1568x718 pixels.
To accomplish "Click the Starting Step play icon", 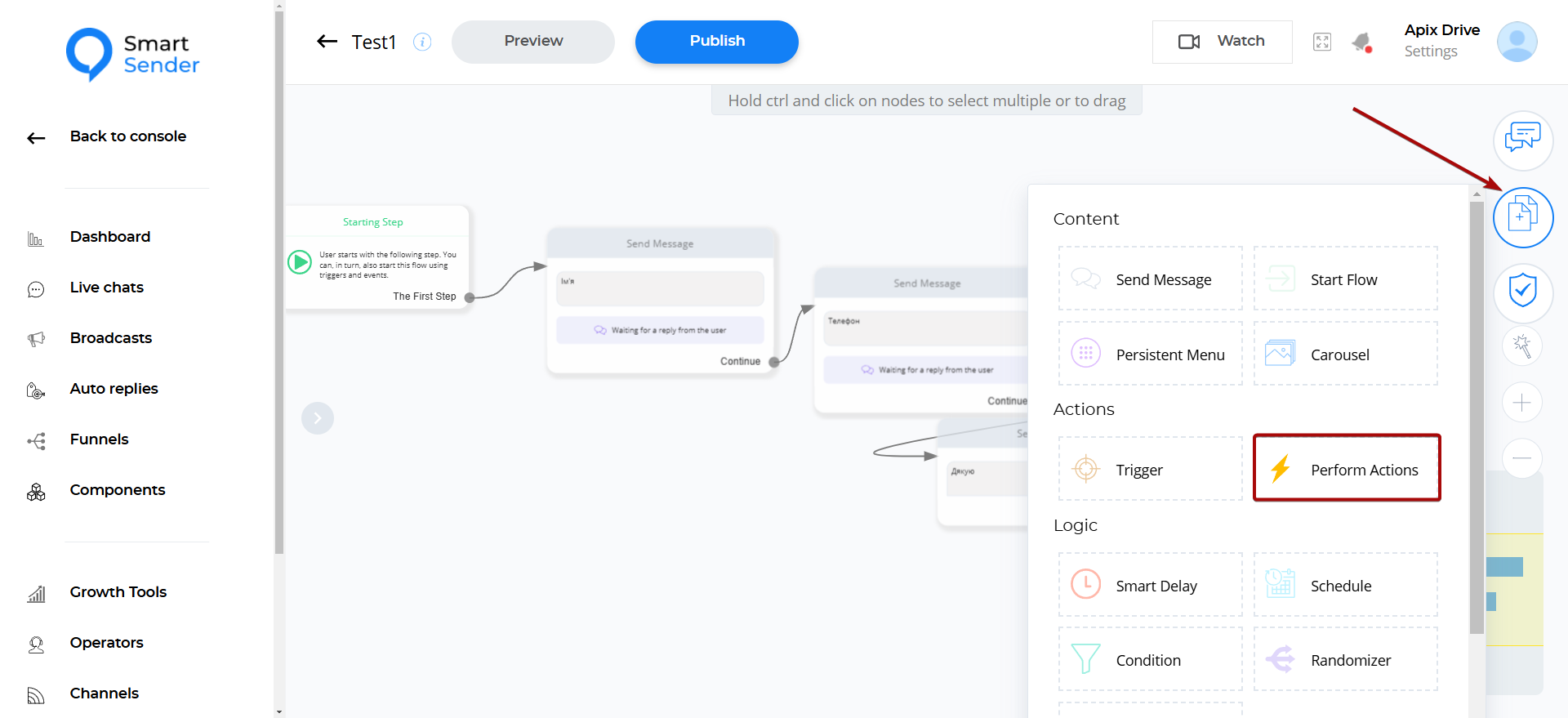I will pos(300,262).
